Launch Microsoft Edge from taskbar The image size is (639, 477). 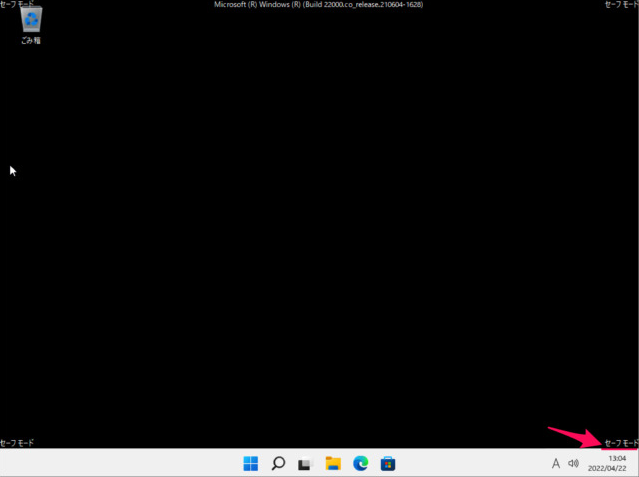click(361, 464)
